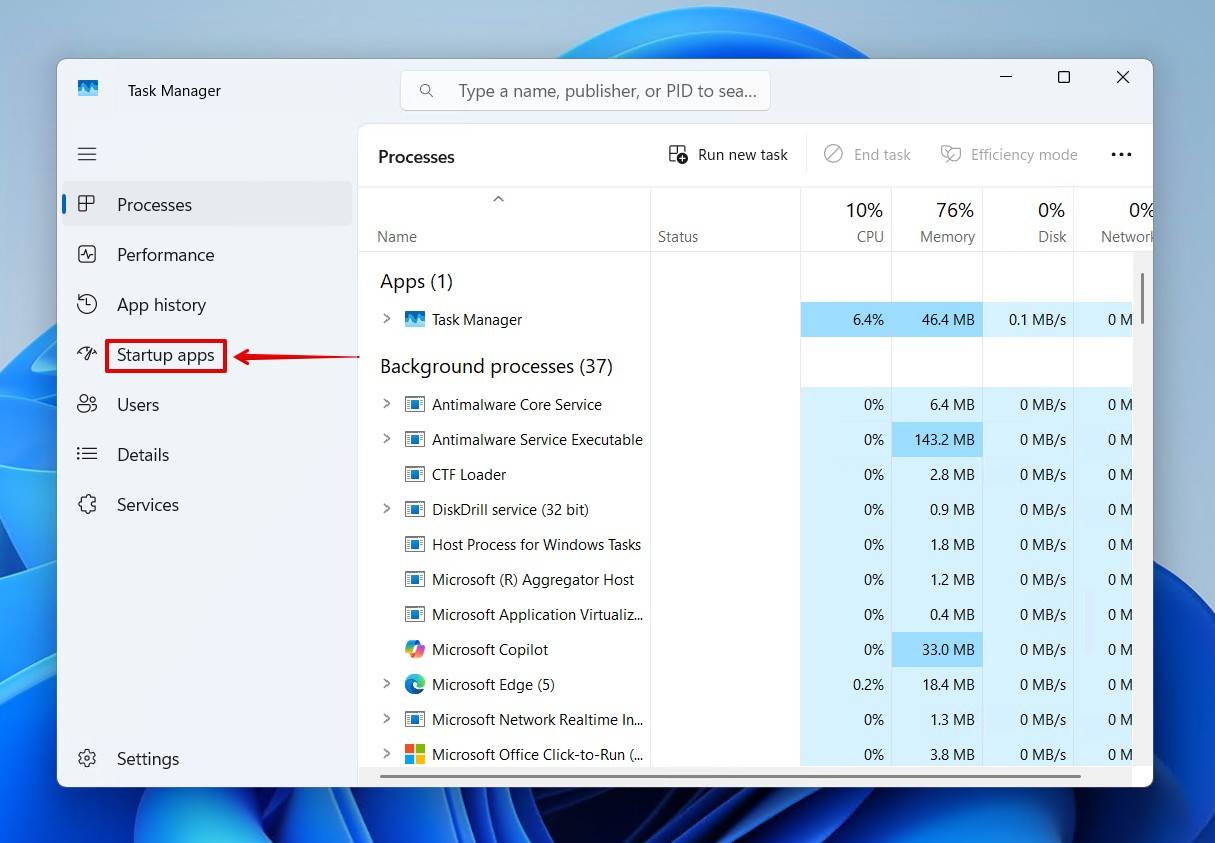Click the Efficiency mode button label
This screenshot has height=843, width=1215.
[1024, 155]
